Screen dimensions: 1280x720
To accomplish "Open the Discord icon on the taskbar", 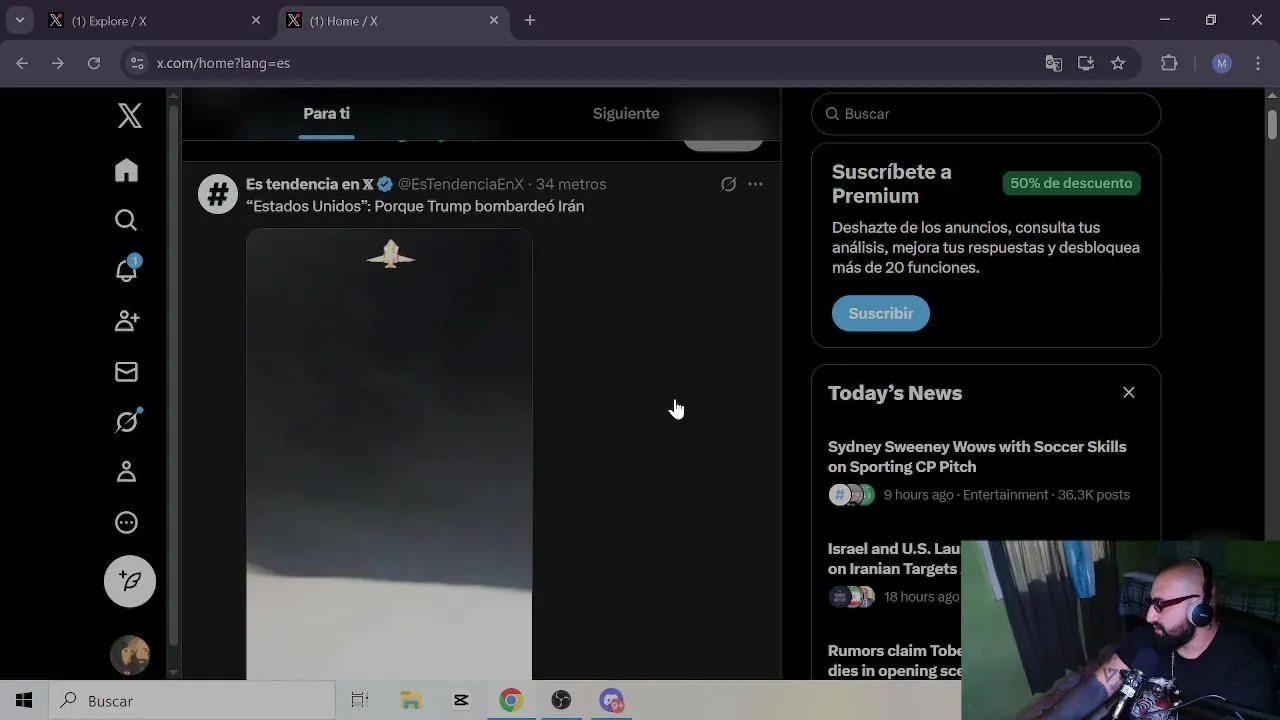I will point(611,701).
